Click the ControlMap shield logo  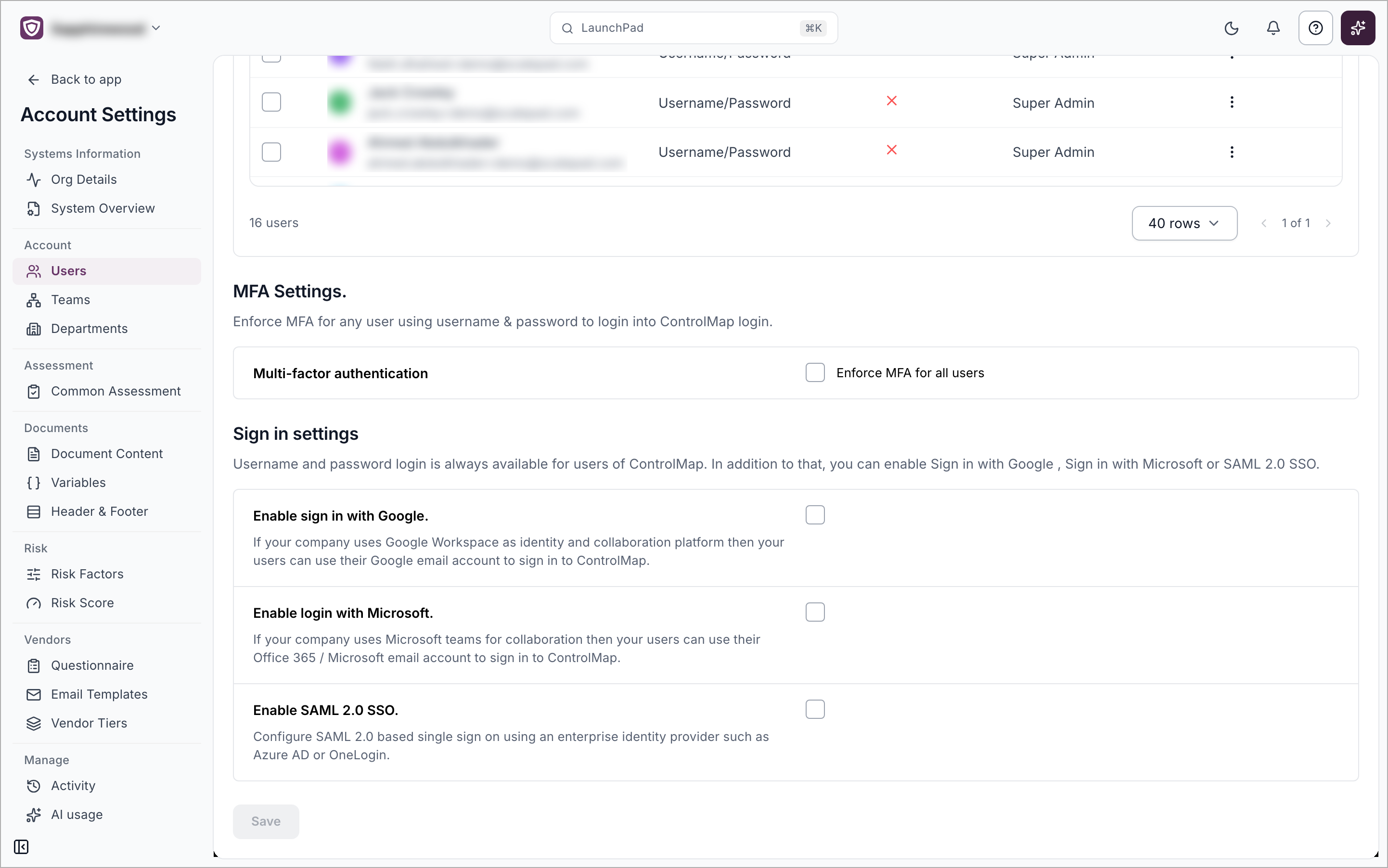click(32, 28)
